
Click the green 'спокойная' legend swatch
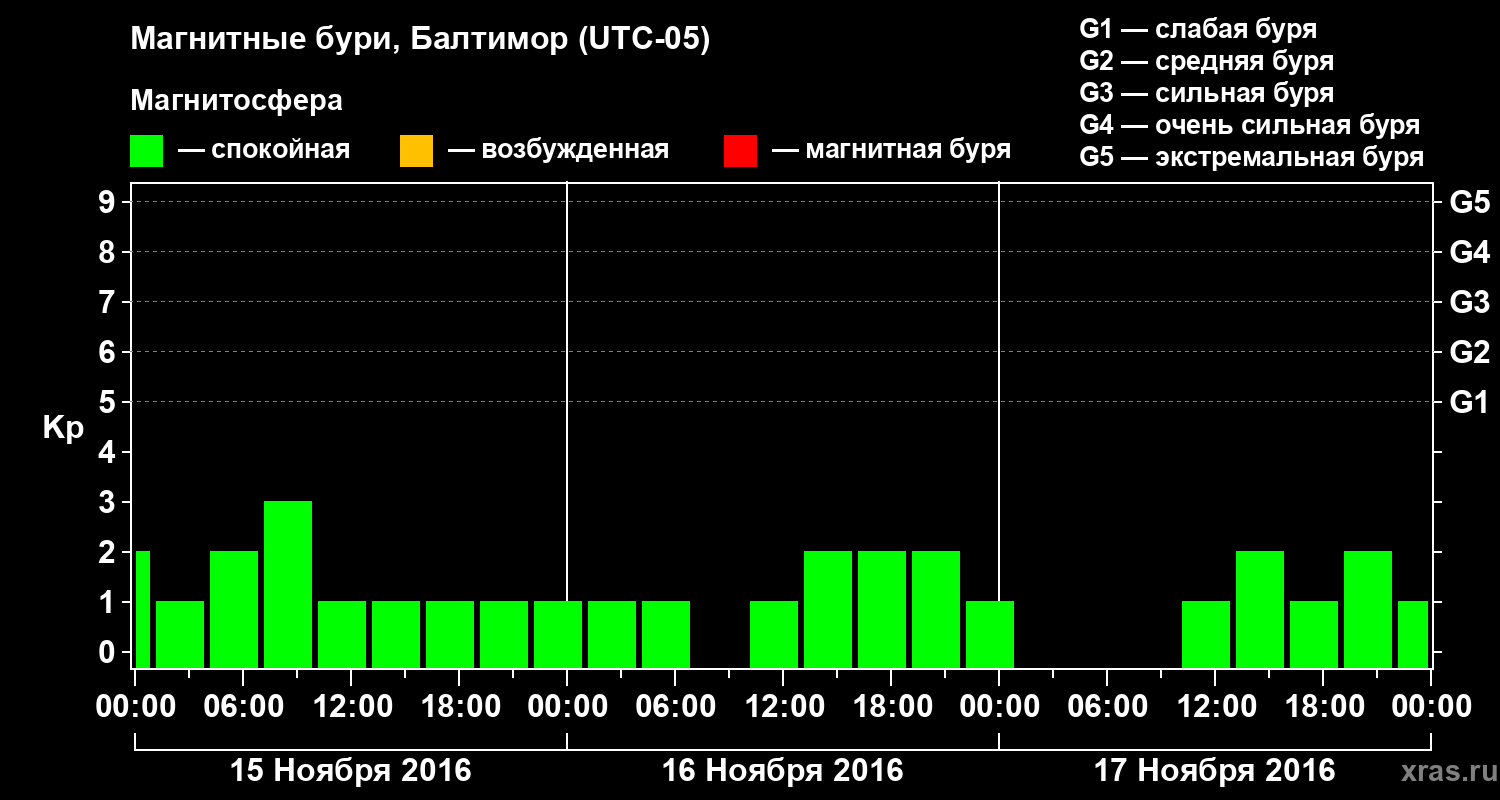tap(147, 151)
